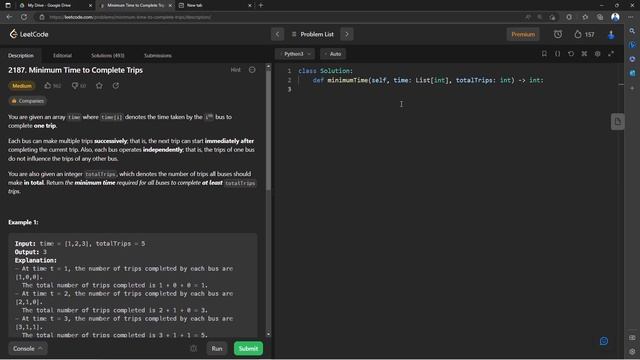Click the Run button

click(x=217, y=349)
